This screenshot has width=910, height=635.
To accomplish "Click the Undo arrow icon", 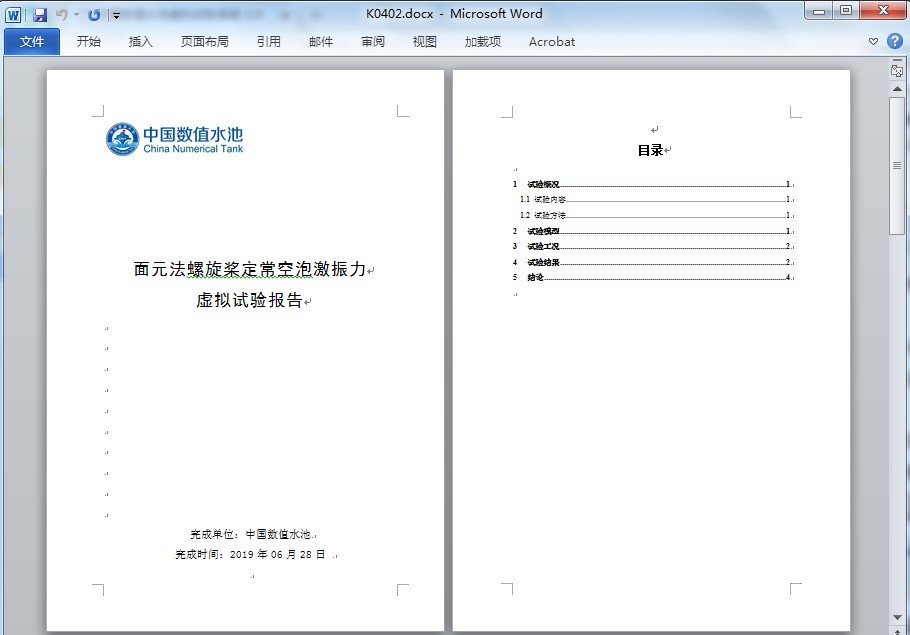I will [x=62, y=14].
